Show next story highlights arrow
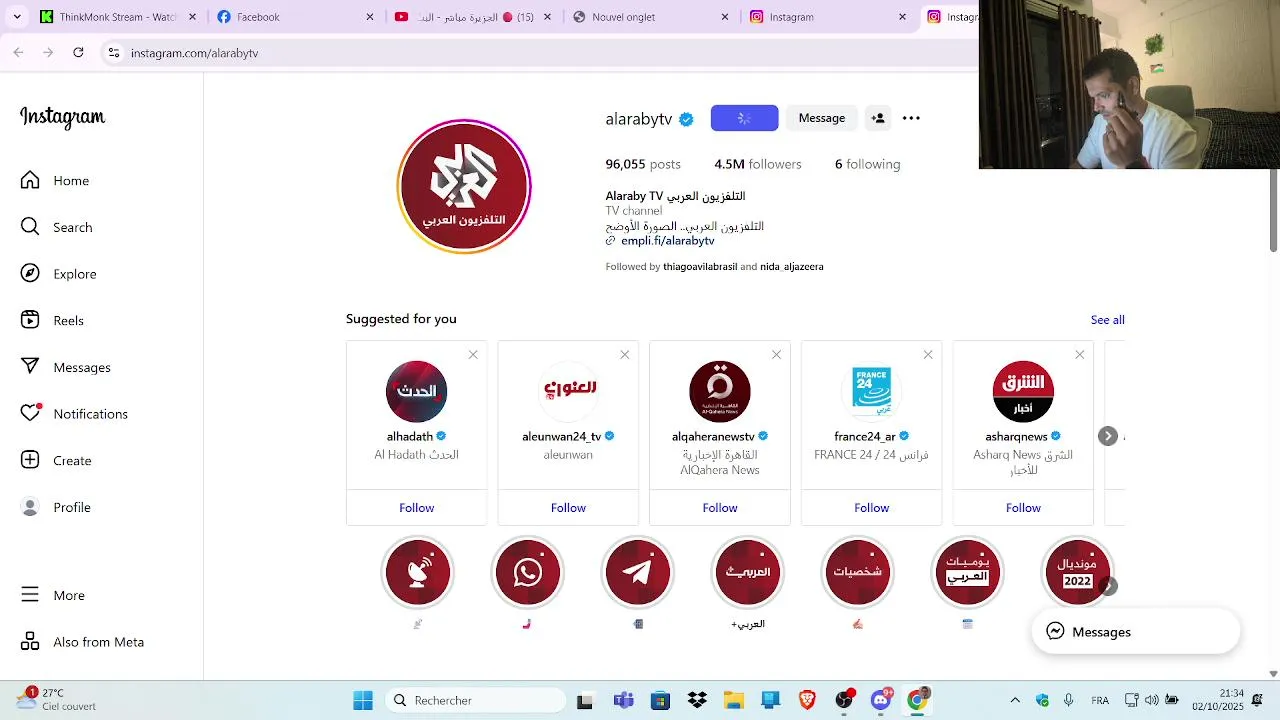Viewport: 1280px width, 720px height. [x=1108, y=586]
